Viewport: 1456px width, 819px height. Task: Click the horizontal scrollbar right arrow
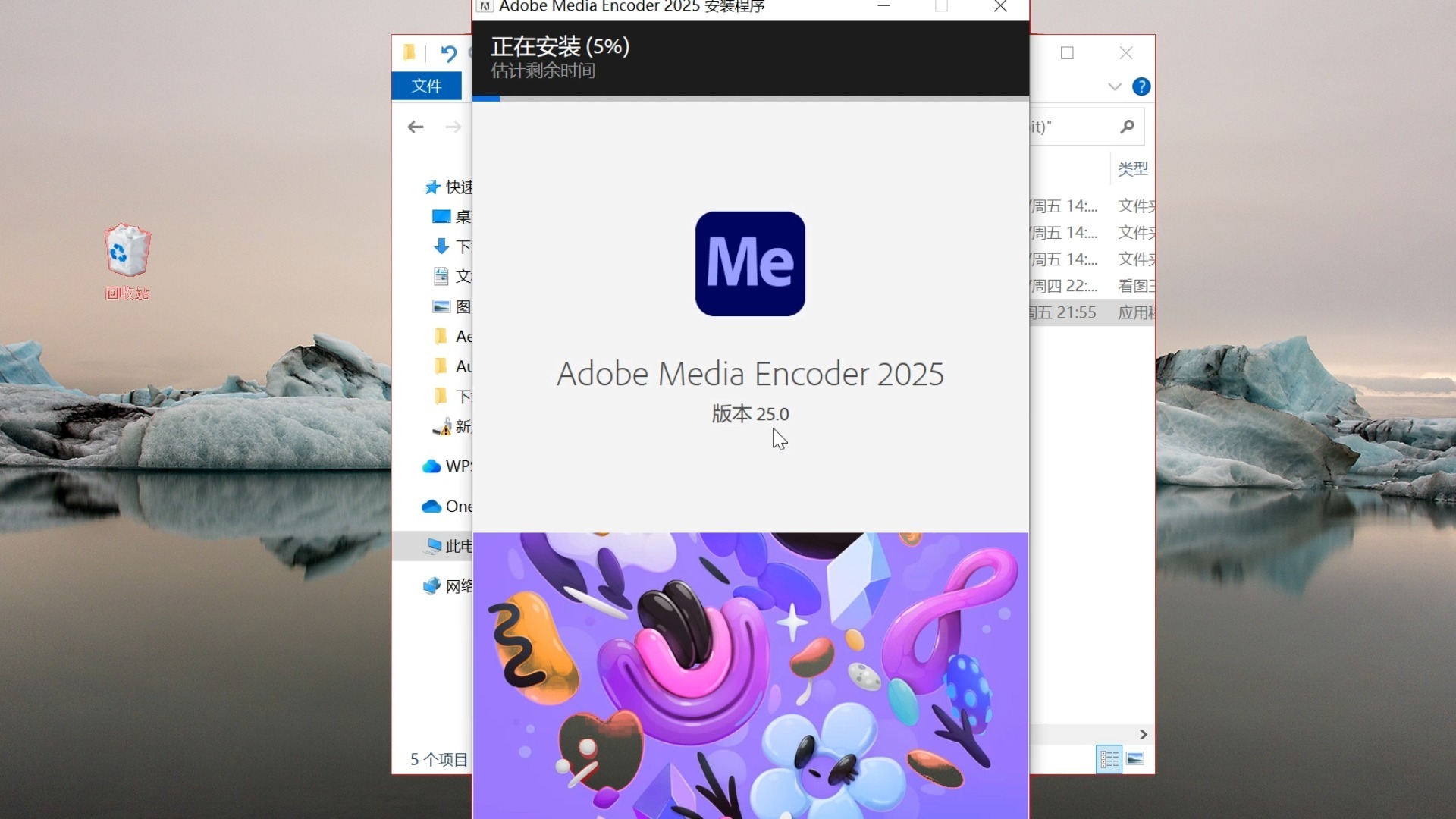[x=1143, y=734]
